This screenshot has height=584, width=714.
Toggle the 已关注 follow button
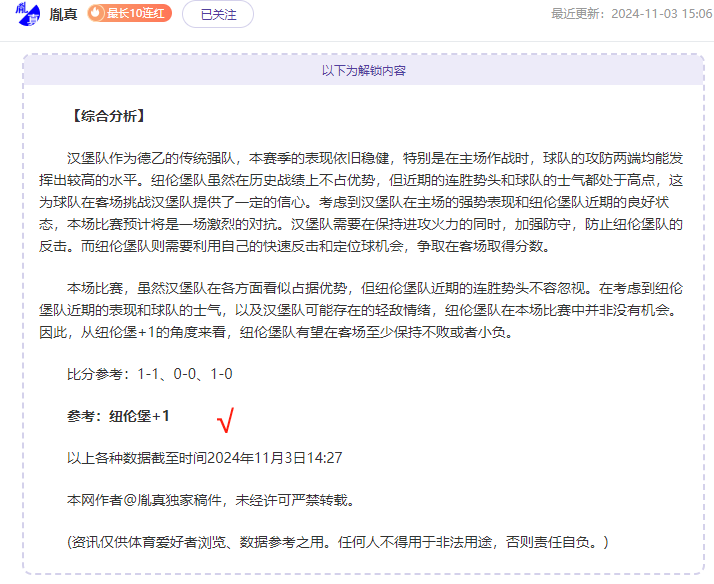(x=218, y=14)
